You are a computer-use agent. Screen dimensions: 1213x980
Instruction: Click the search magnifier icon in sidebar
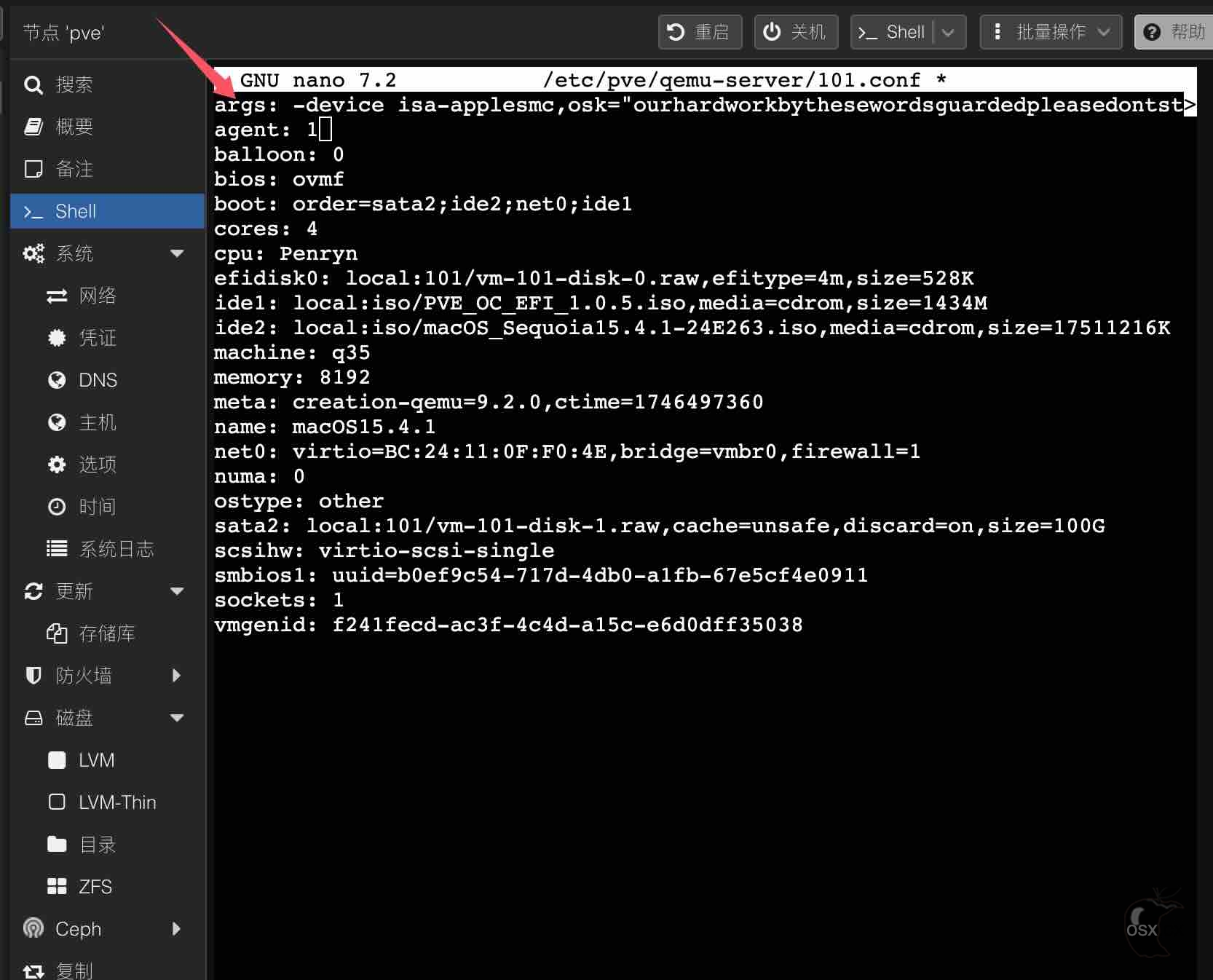(33, 85)
